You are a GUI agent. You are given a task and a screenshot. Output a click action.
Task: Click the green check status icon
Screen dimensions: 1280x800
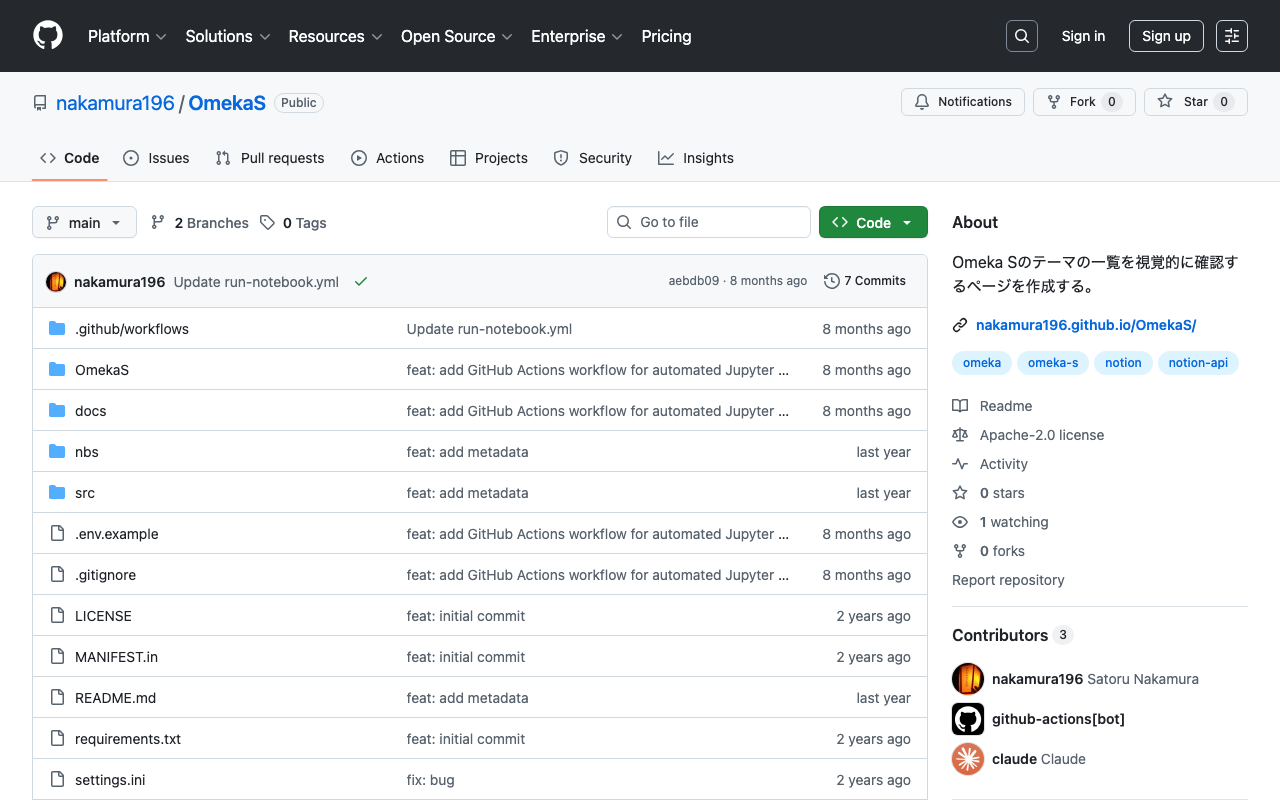coord(361,282)
